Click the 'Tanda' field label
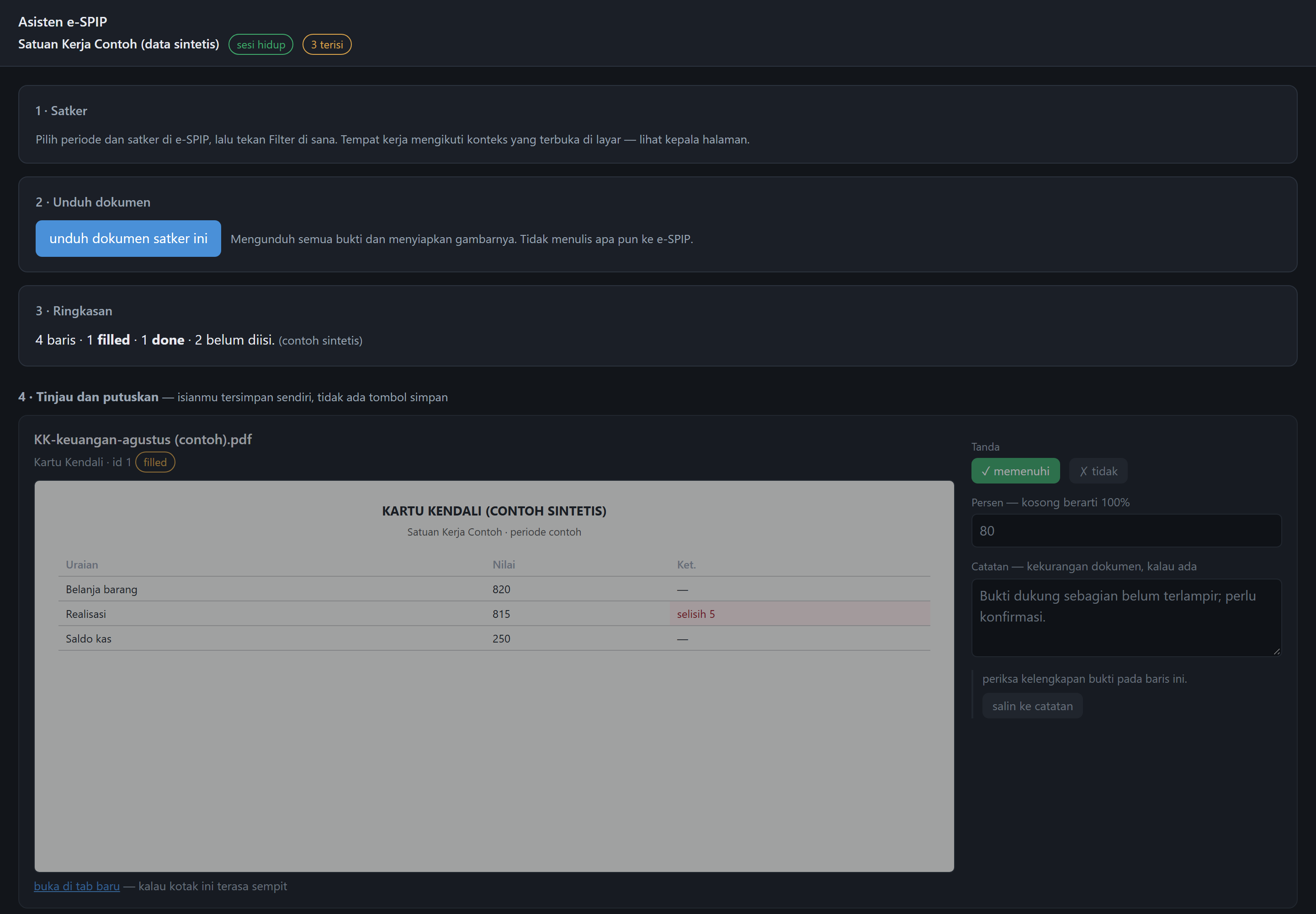 click(985, 446)
